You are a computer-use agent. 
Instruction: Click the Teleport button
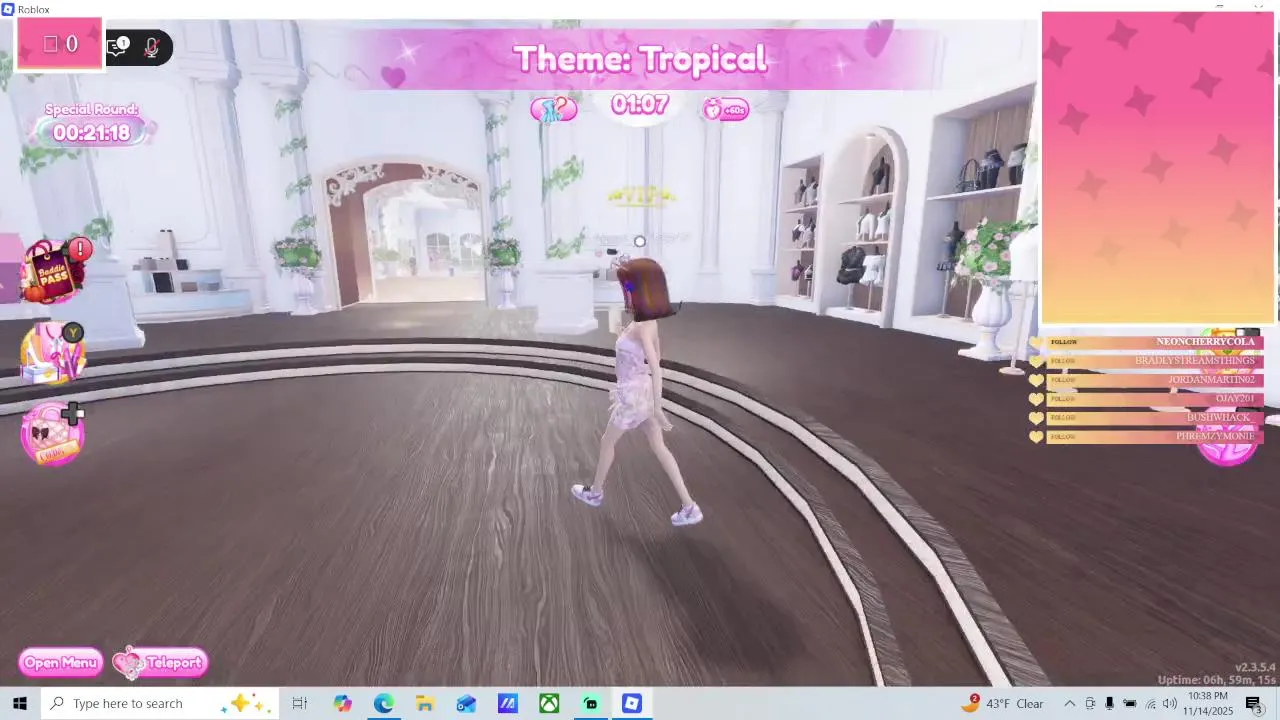point(161,662)
